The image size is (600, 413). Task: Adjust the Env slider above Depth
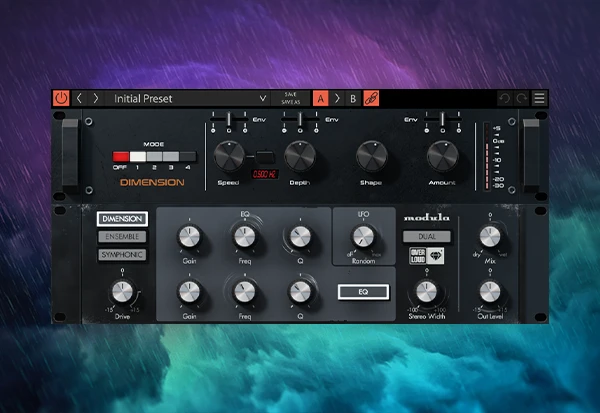[300, 119]
